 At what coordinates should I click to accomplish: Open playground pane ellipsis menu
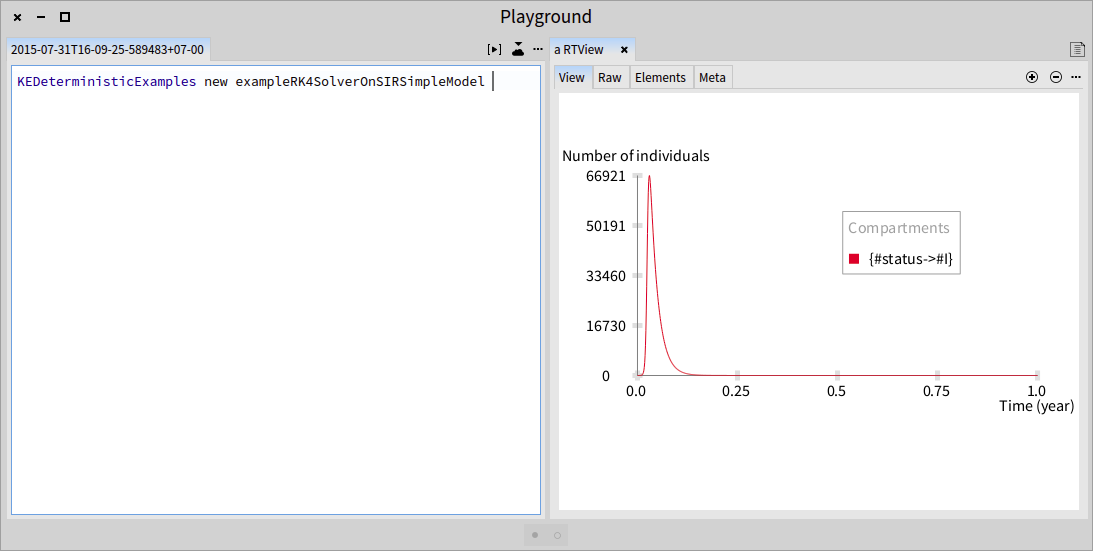point(538,50)
